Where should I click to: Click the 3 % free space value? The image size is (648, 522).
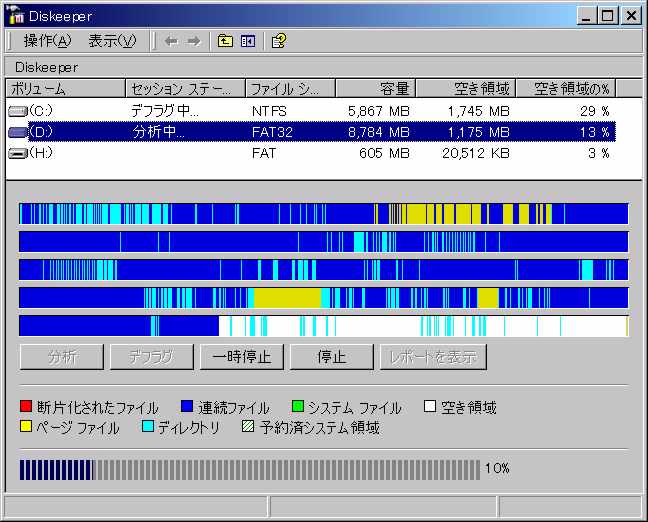pos(599,153)
